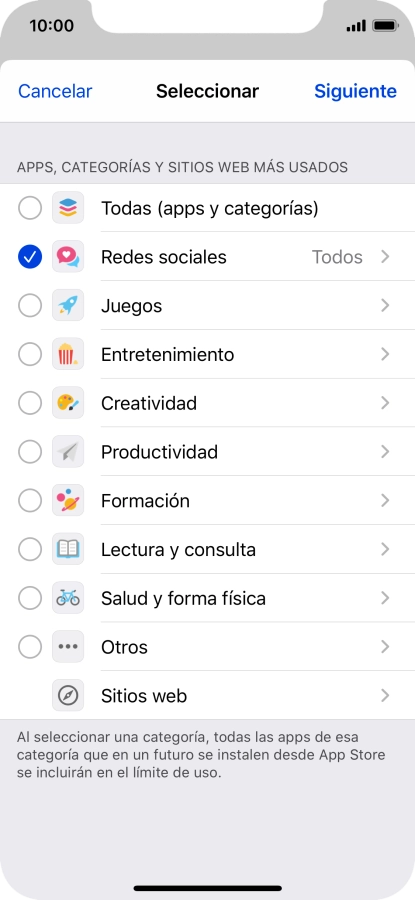Expand the Sitios web chevron
Viewport: 415px width, 900px height.
pyautogui.click(x=385, y=696)
